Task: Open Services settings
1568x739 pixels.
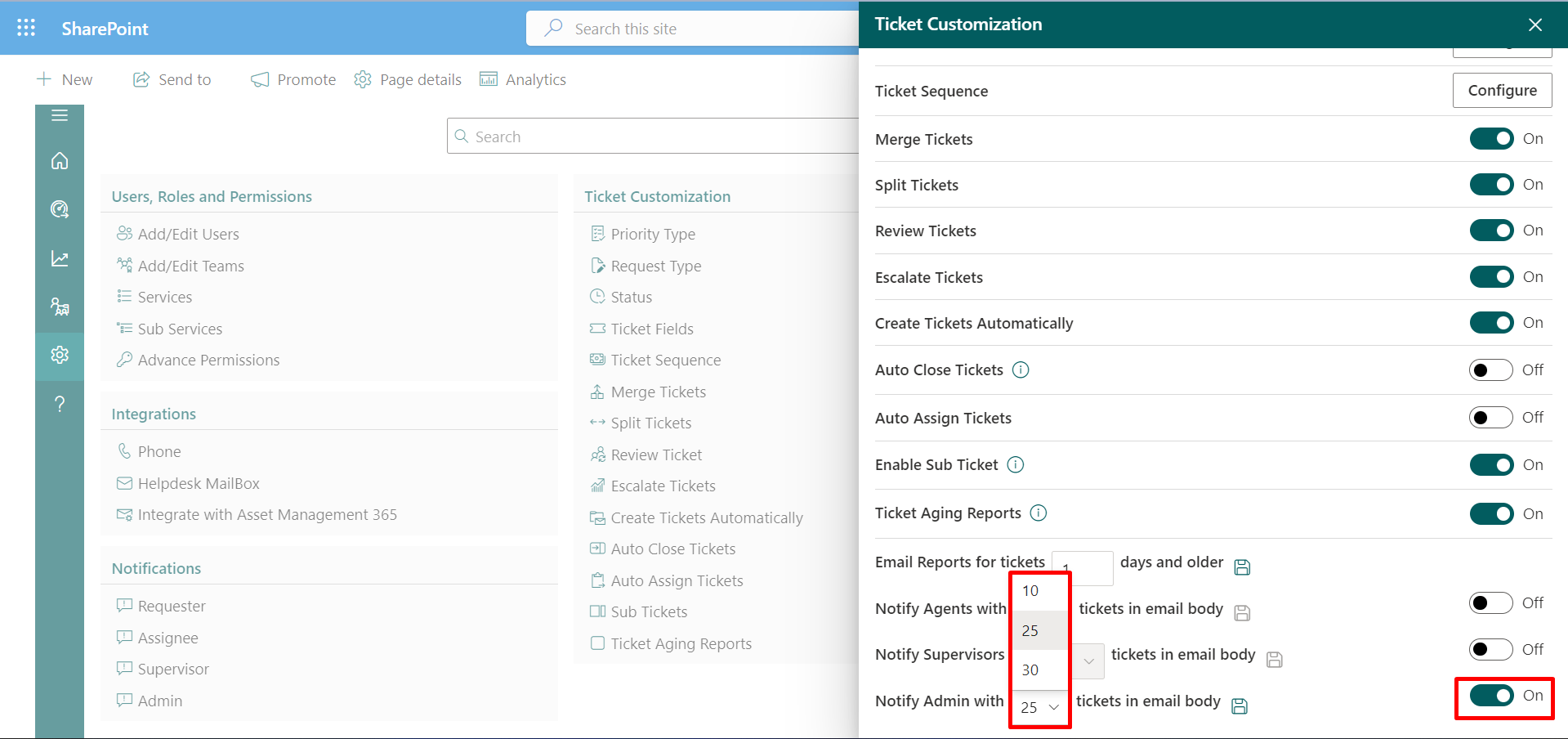Action: 154,297
